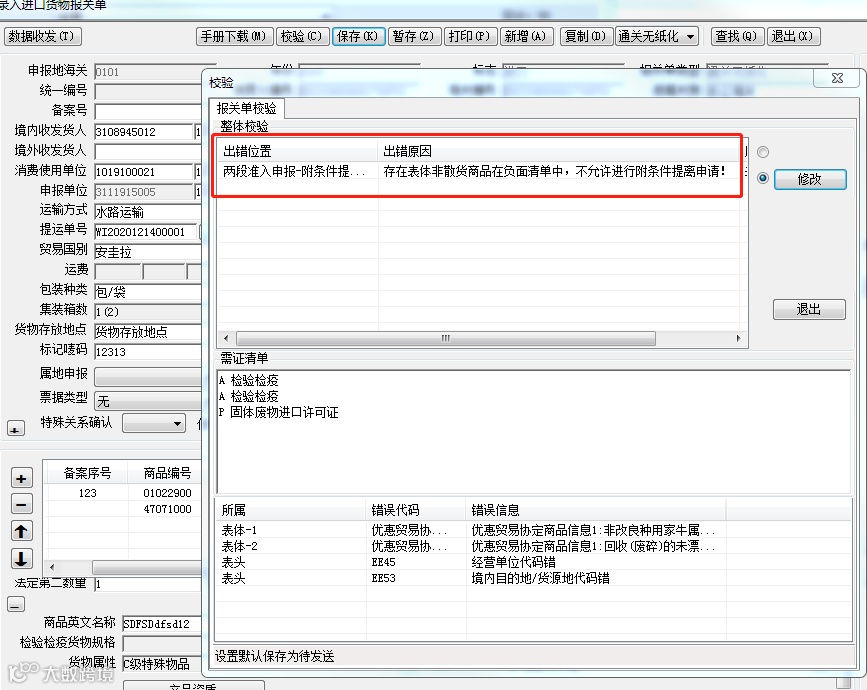Switch to the 报关单校验 tab
This screenshot has width=867, height=690.
pyautogui.click(x=246, y=108)
